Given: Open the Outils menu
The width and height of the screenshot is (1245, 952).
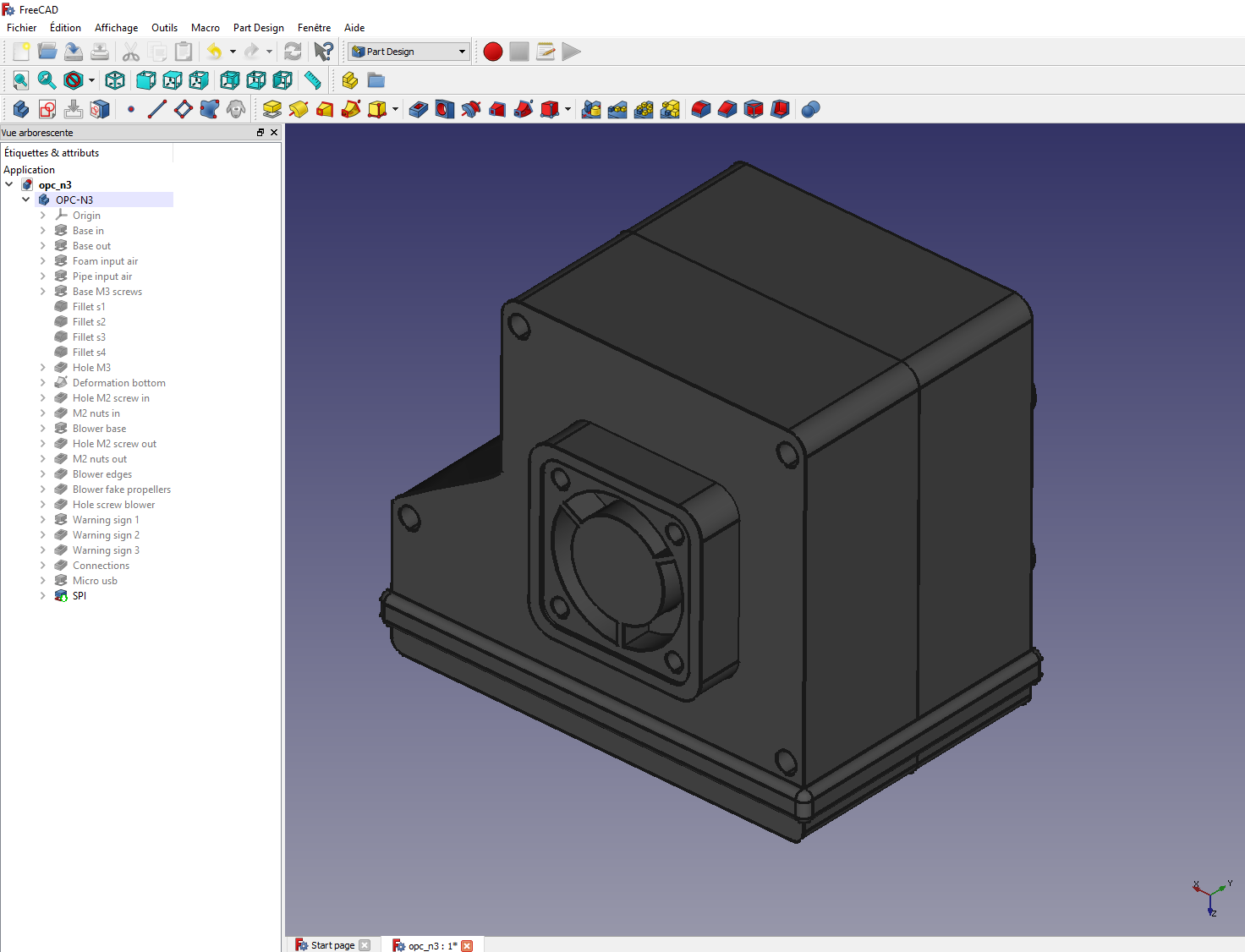Looking at the screenshot, I should click(x=164, y=28).
